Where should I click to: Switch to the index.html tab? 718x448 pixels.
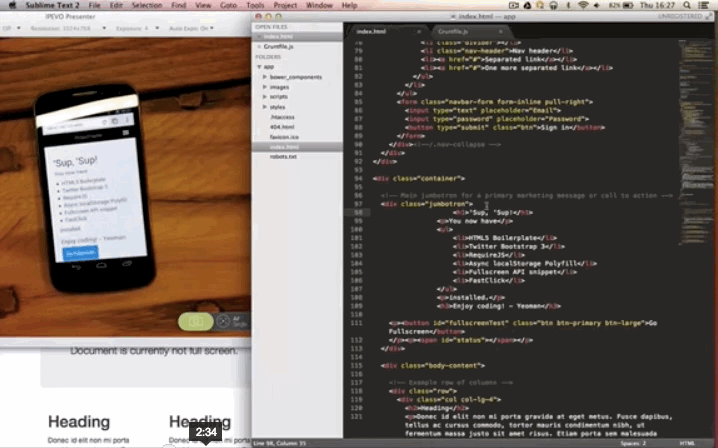tap(371, 32)
